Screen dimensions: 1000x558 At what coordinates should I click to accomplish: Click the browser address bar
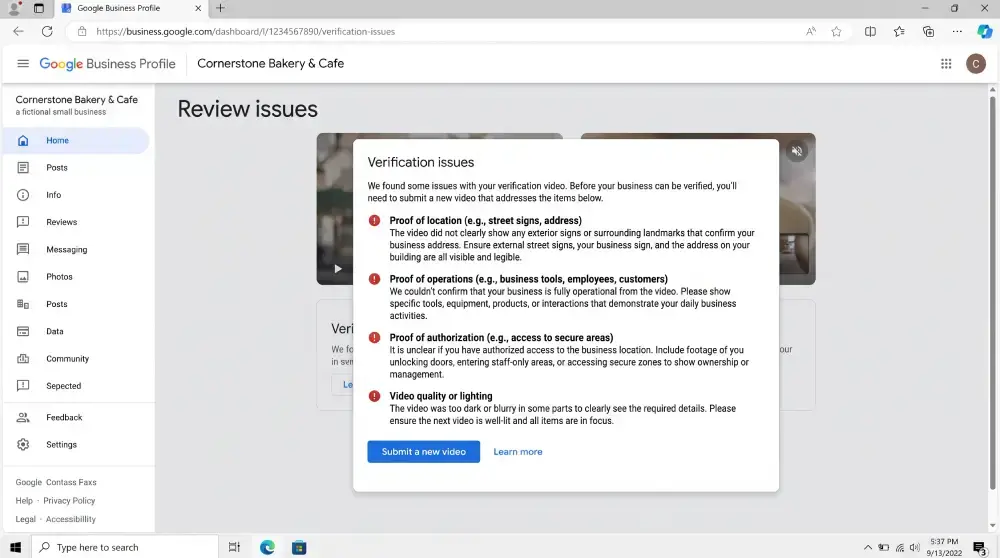pyautogui.click(x=440, y=31)
